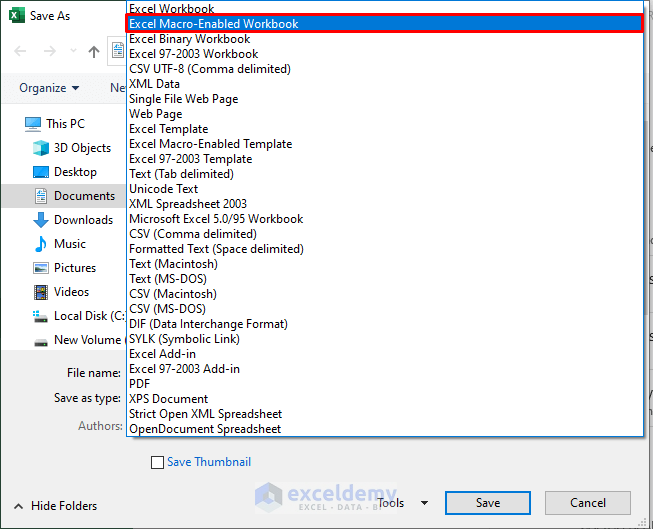Select Strict Open XML Spreadsheet
The image size is (653, 529).
pyautogui.click(x=385, y=414)
